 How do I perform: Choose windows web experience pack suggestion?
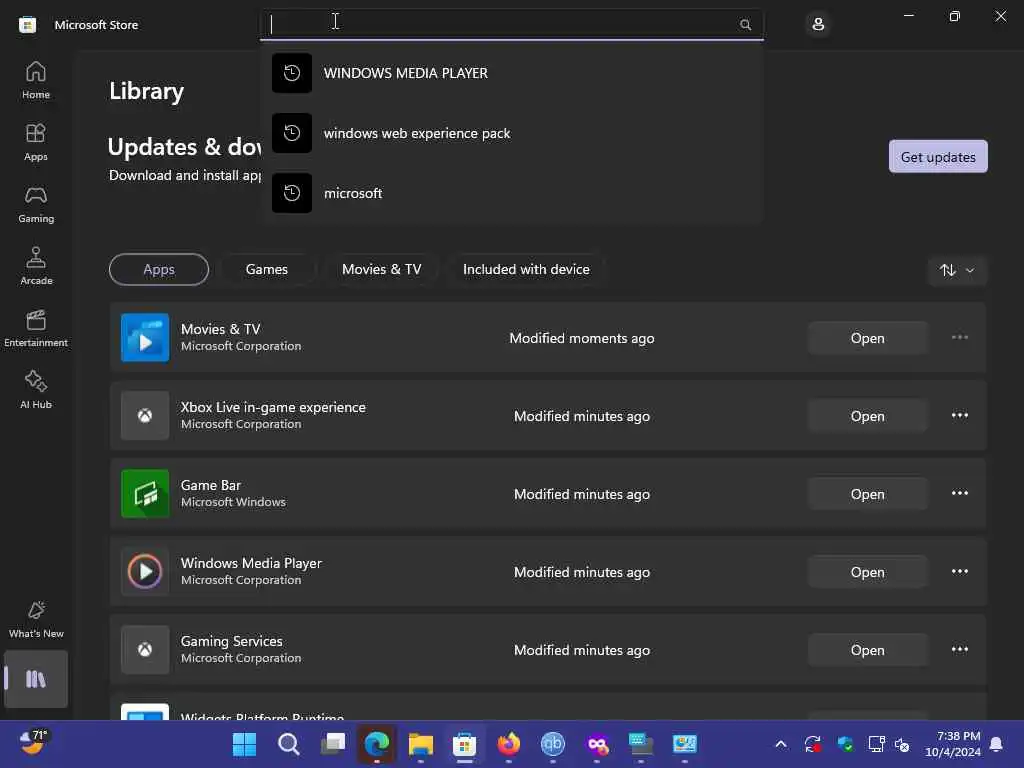(x=511, y=133)
